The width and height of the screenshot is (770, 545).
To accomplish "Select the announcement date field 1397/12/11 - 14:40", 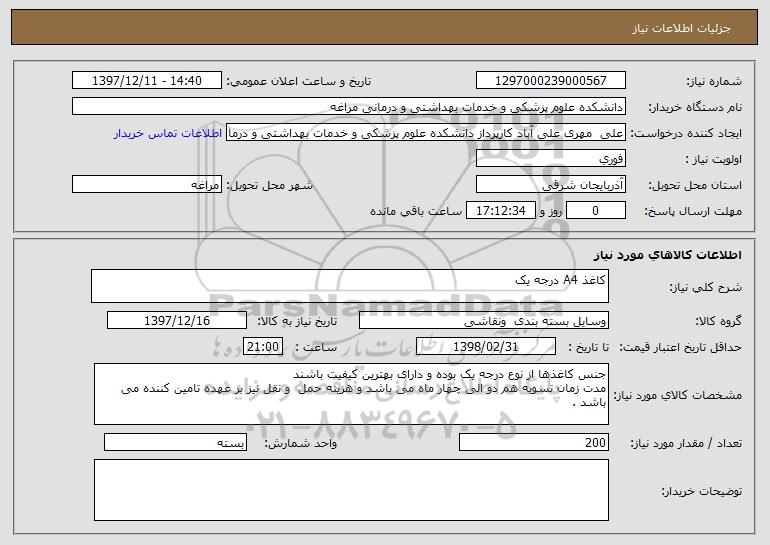I will pyautogui.click(x=147, y=80).
